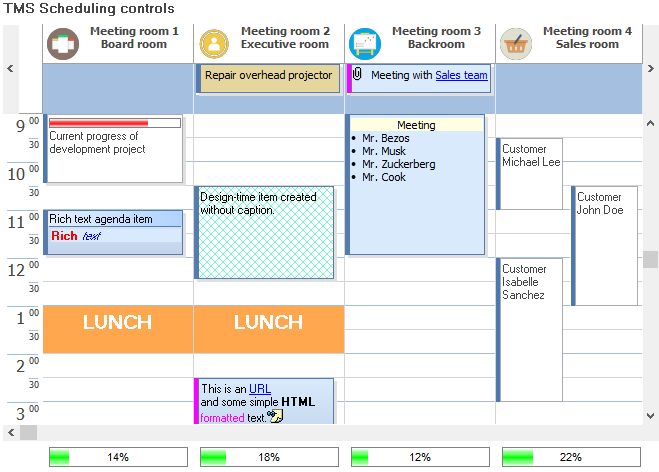Select the Customer Isabelle Sanchez appointment

coord(530,320)
